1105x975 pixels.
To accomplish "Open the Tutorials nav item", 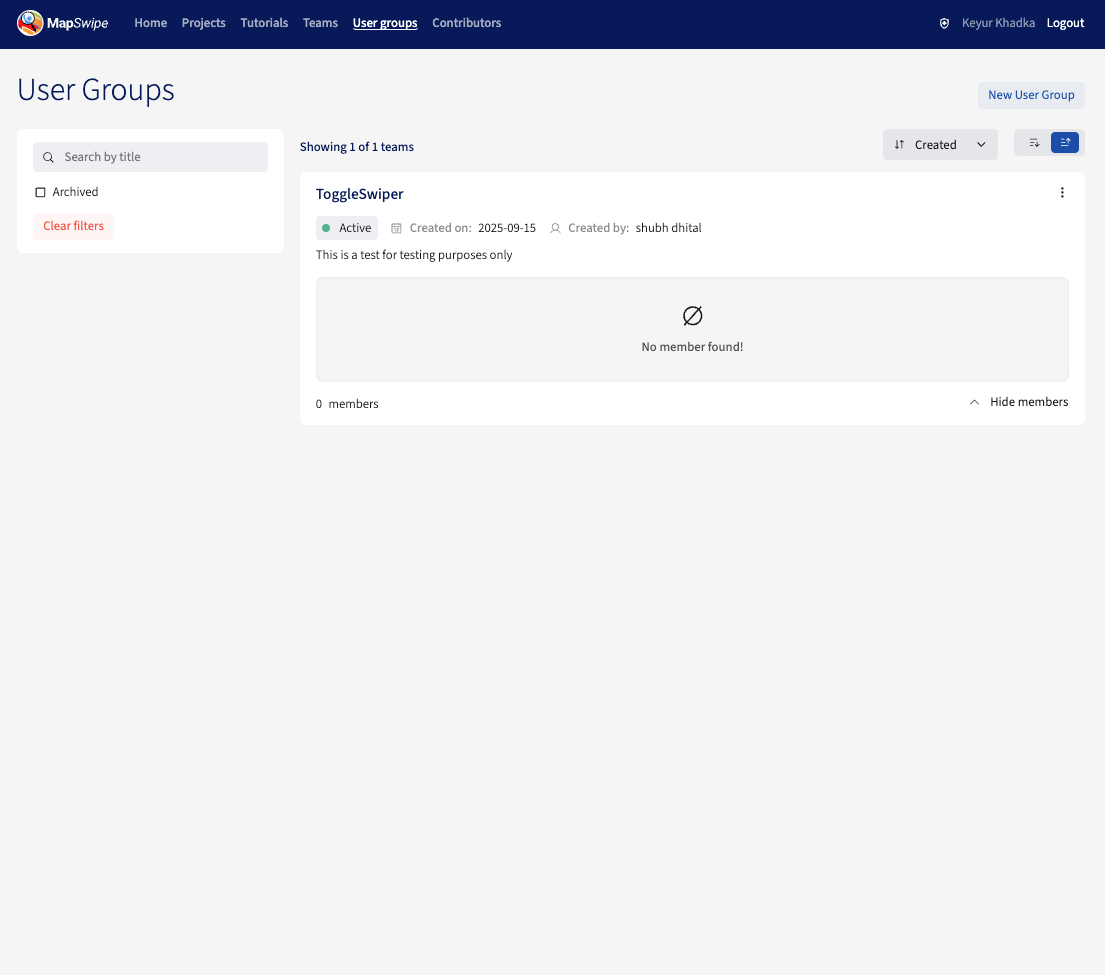I will (264, 23).
